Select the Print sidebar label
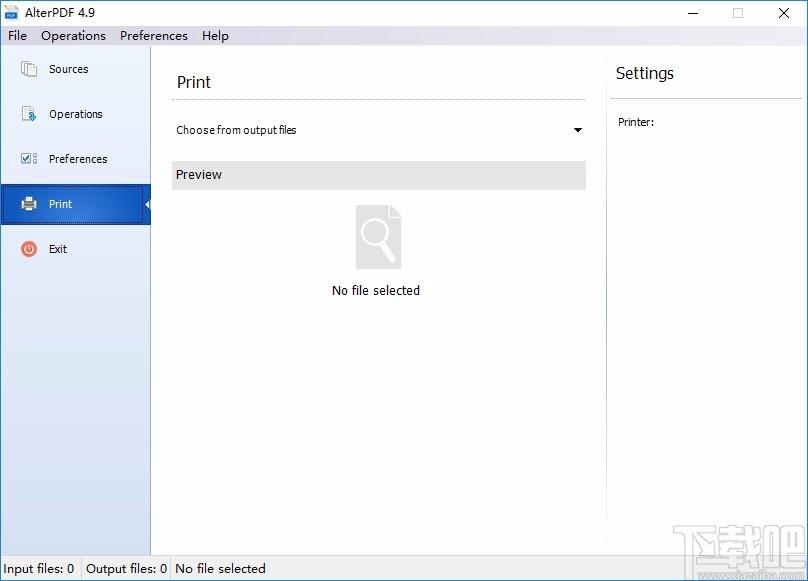This screenshot has width=808, height=581. 60,204
